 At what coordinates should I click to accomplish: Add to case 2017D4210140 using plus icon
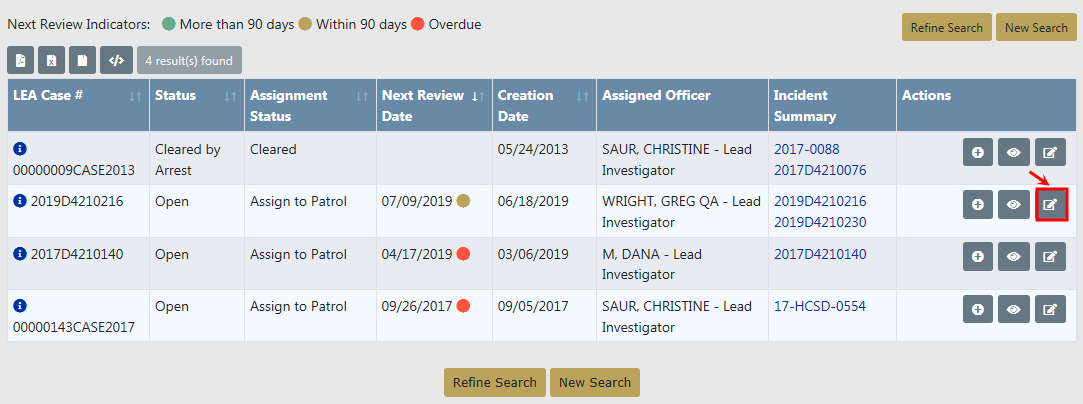coord(978,256)
